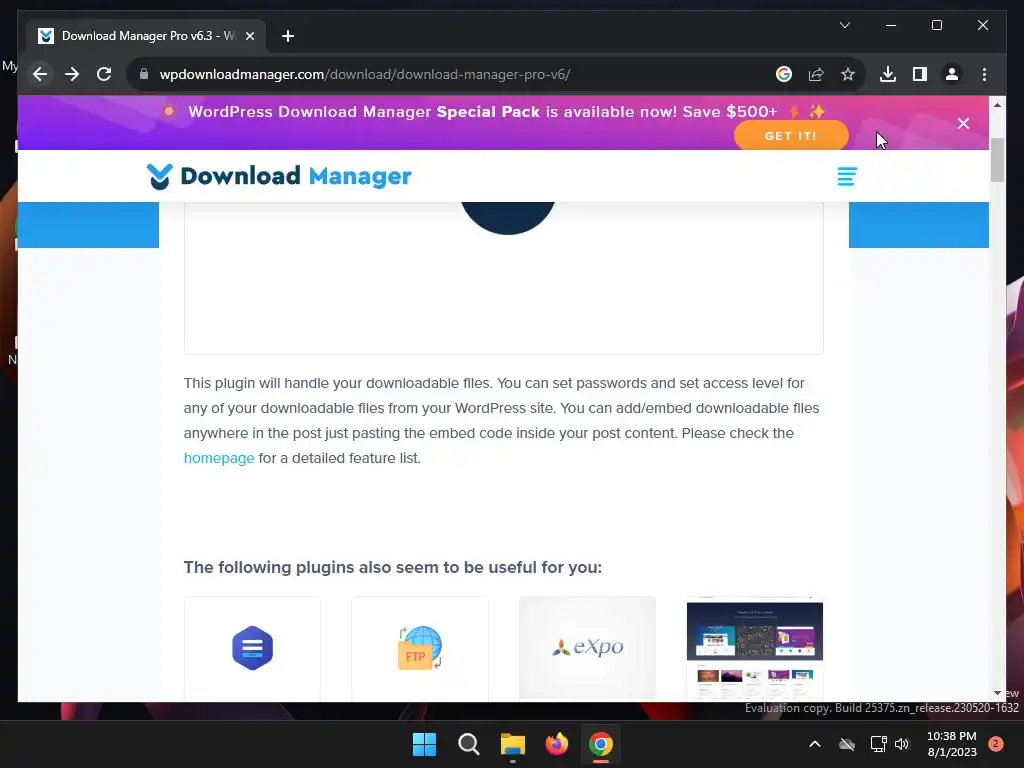Open the site hamburger menu

847,176
